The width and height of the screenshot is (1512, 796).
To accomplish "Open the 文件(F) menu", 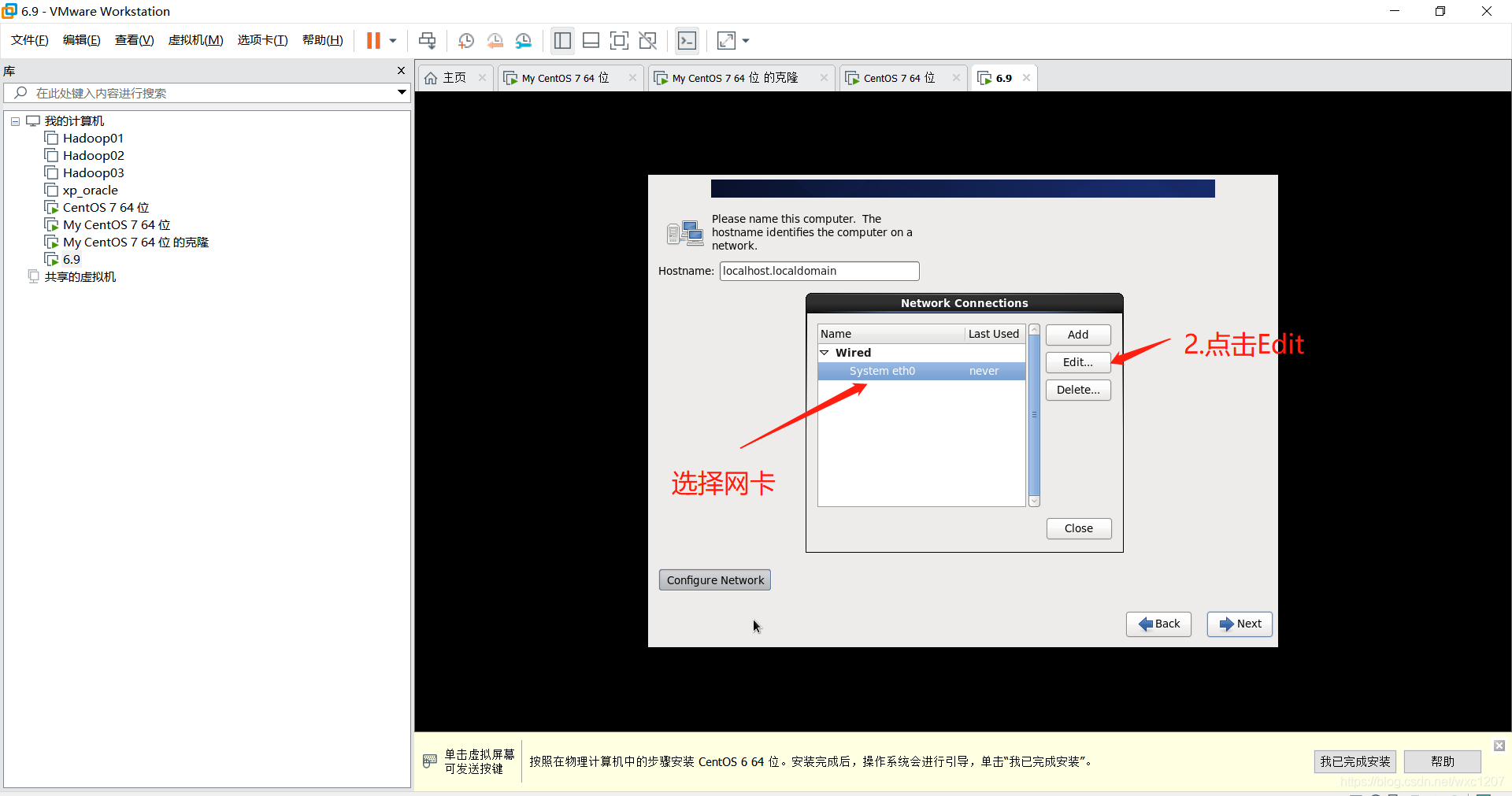I will [30, 40].
